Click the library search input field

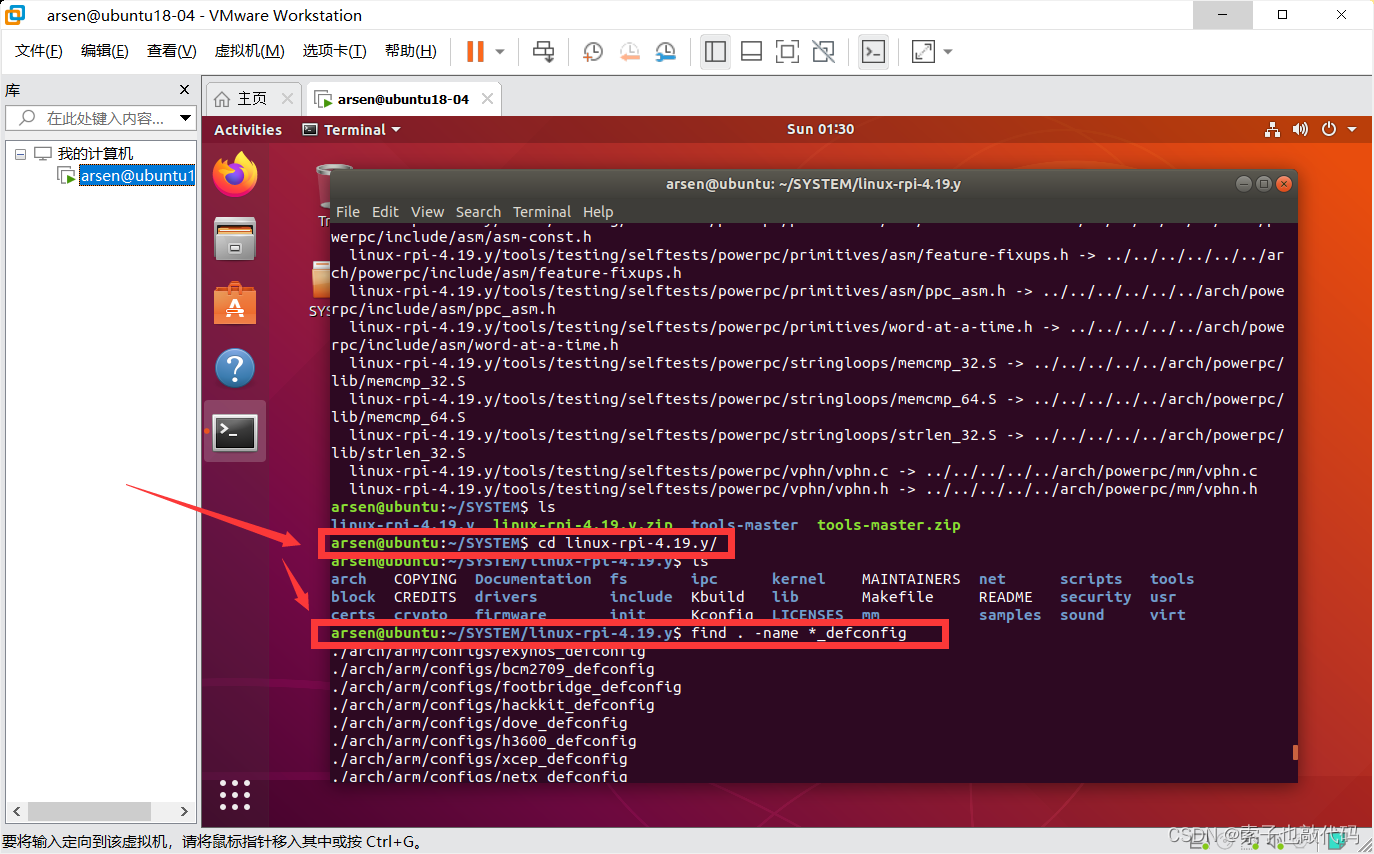(92, 118)
